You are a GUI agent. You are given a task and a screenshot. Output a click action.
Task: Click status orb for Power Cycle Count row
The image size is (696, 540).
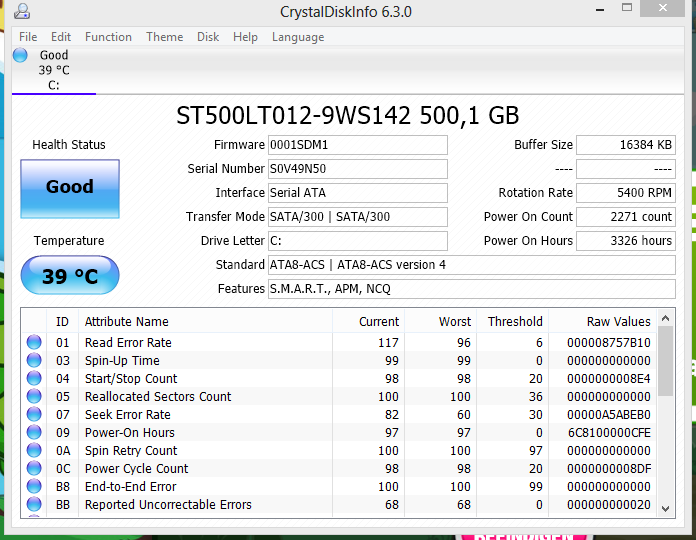[x=34, y=468]
